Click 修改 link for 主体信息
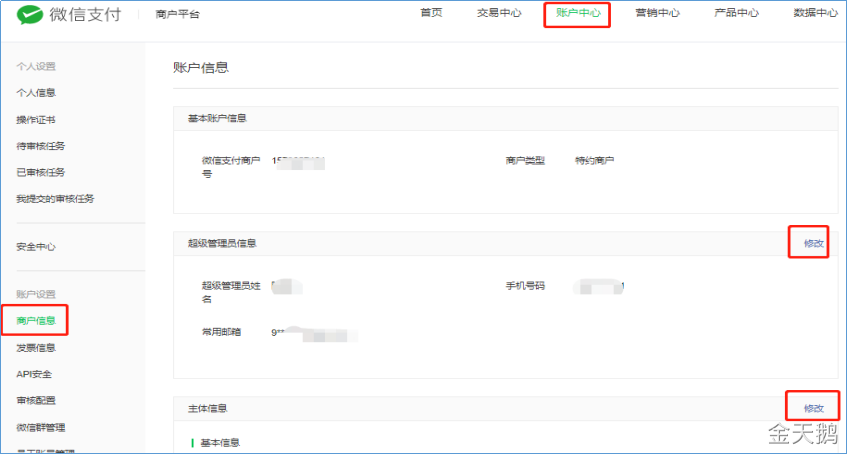847x454 pixels. [x=814, y=408]
